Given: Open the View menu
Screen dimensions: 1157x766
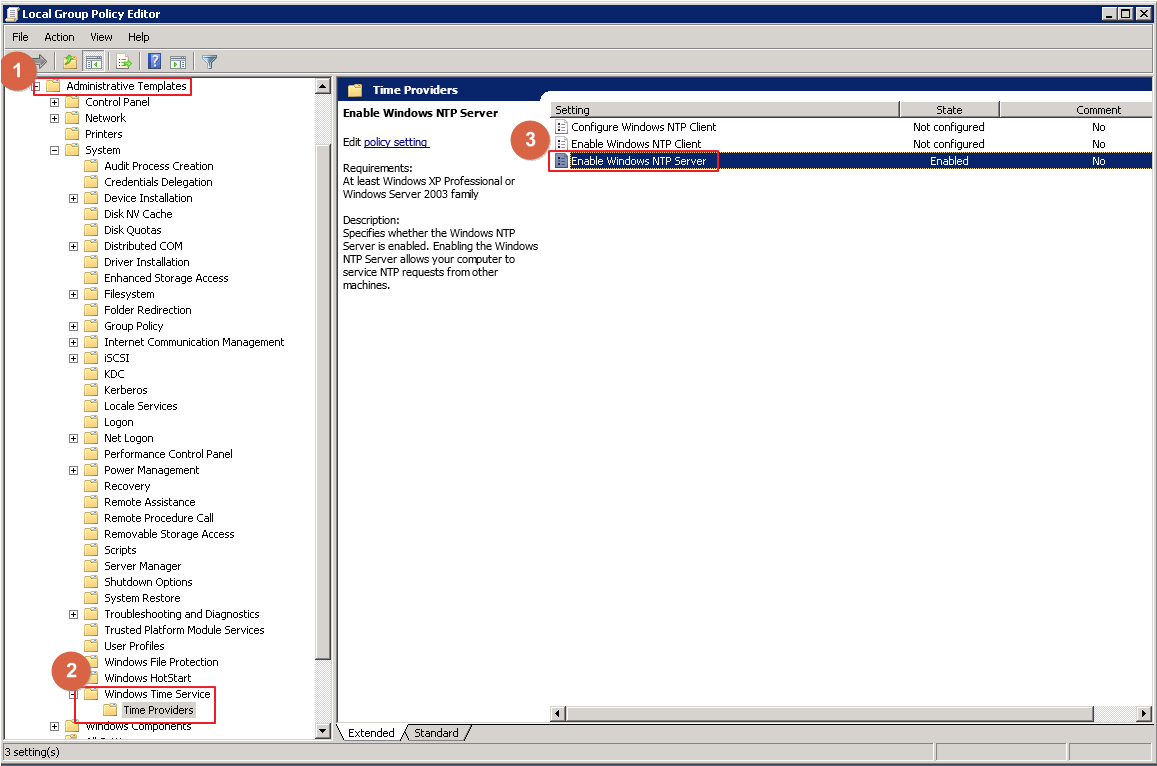Looking at the screenshot, I should [x=101, y=37].
